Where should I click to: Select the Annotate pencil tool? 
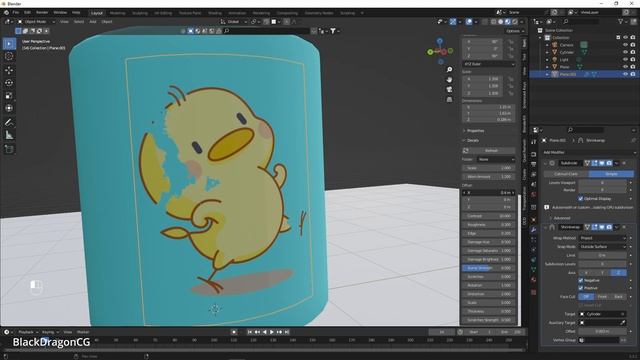pos(9,122)
